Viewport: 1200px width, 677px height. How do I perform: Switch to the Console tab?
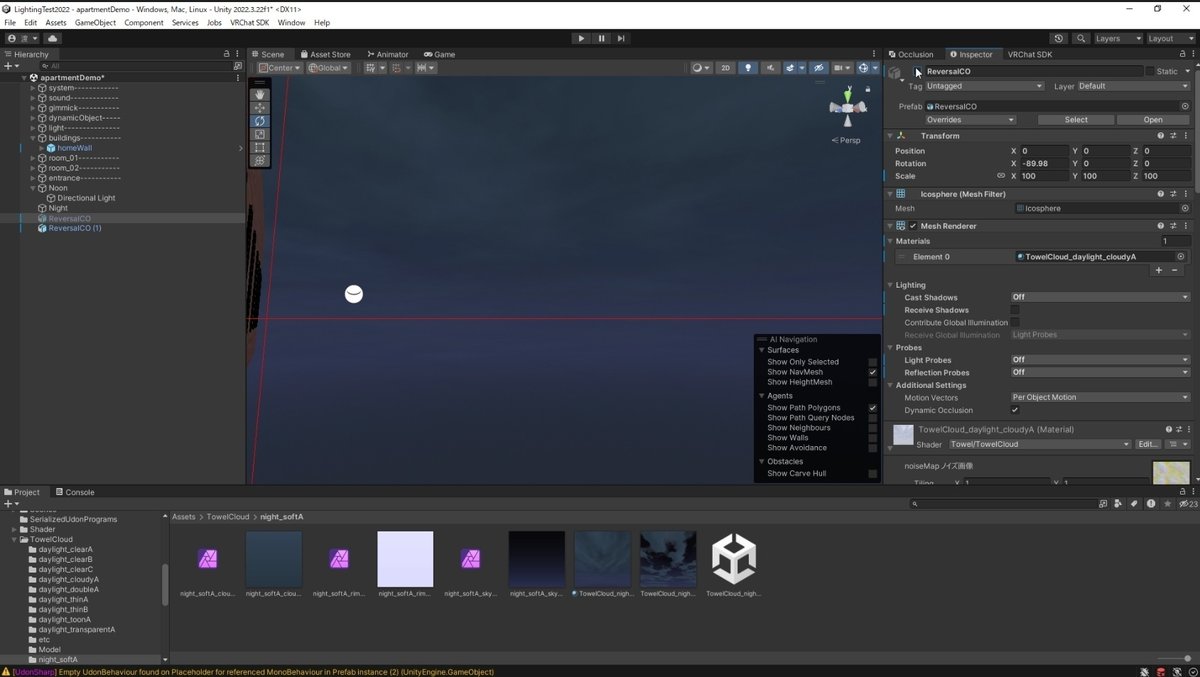(x=75, y=492)
